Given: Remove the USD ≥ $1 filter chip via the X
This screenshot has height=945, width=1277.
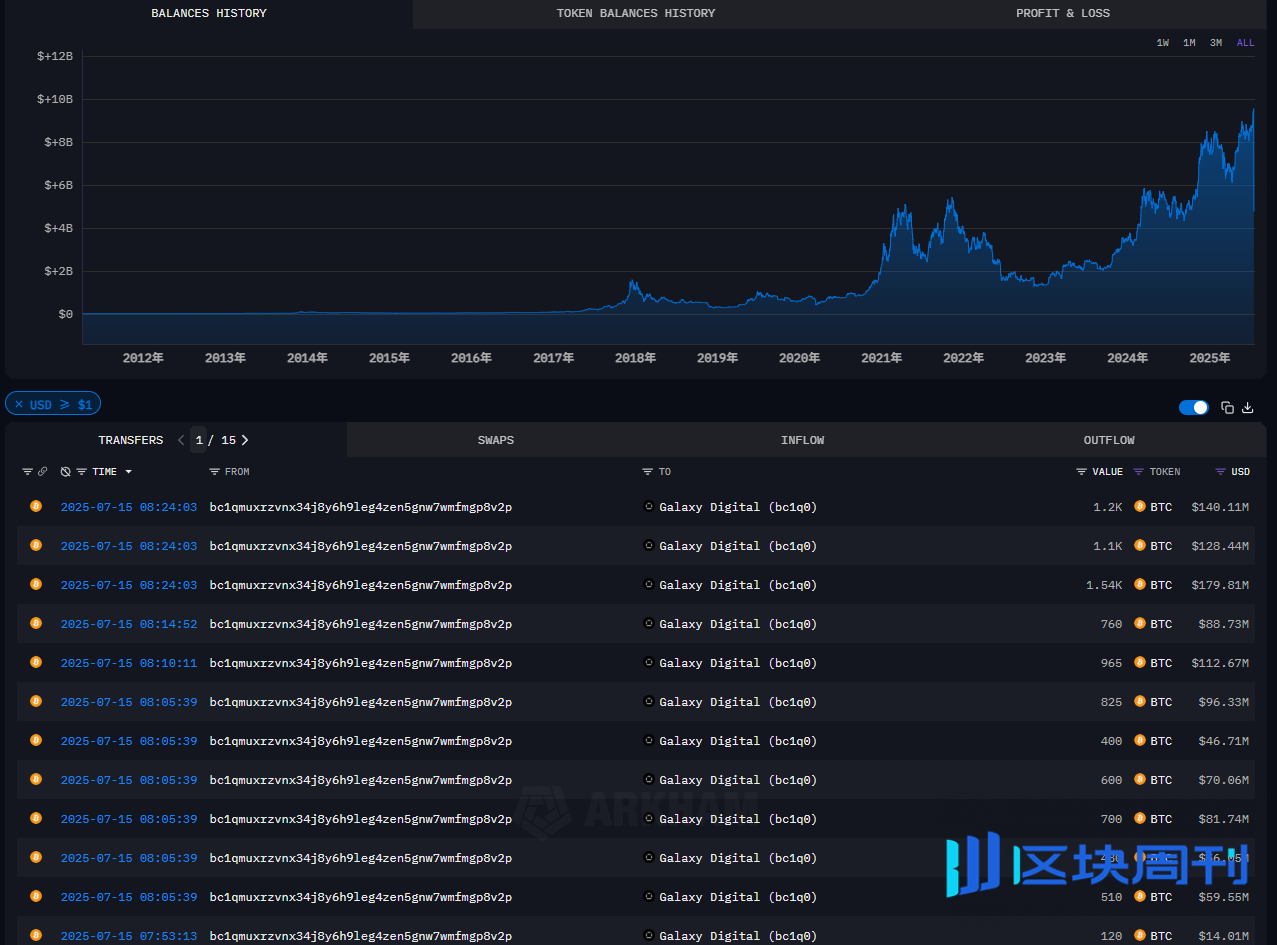Looking at the screenshot, I should click(19, 405).
